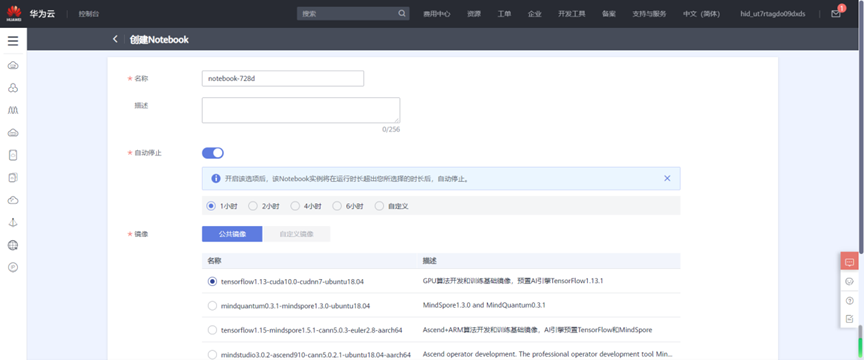Open the single document icon in sidebar
Image resolution: width=864 pixels, height=360 pixels.
[13, 155]
